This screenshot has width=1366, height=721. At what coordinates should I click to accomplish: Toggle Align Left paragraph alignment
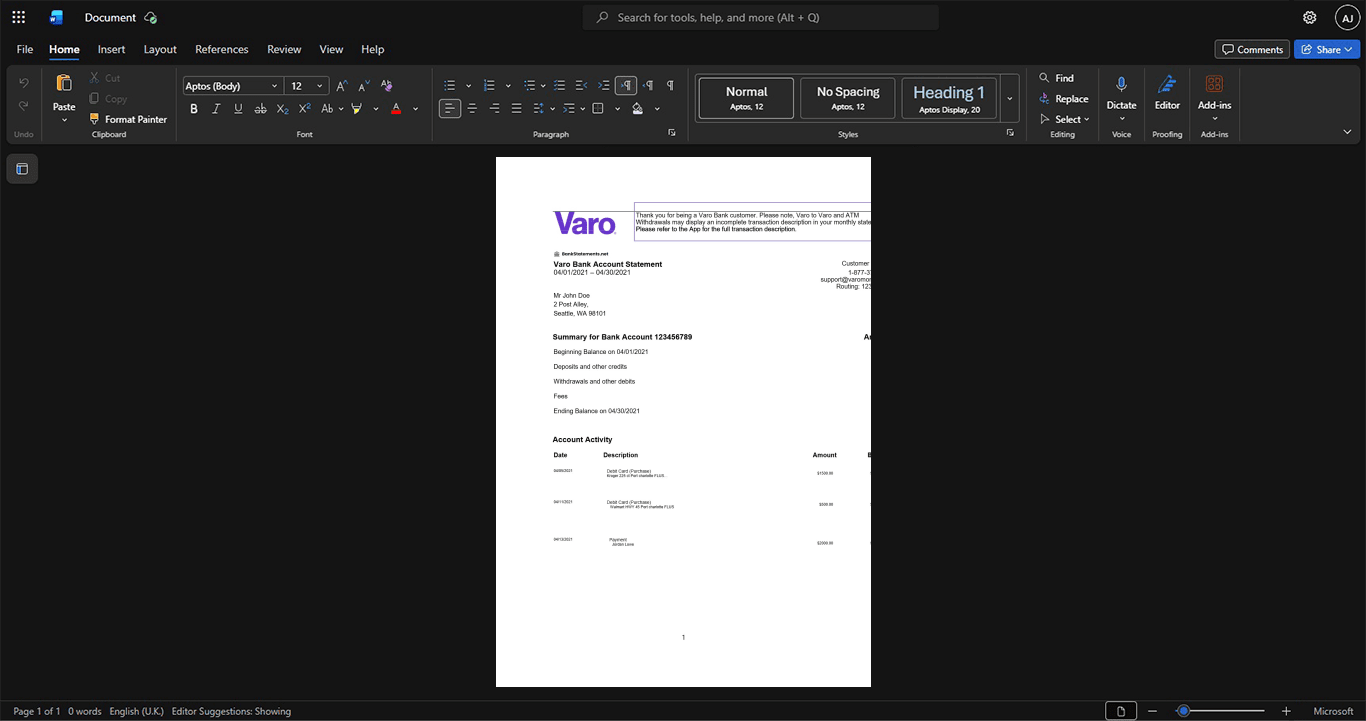tap(450, 108)
